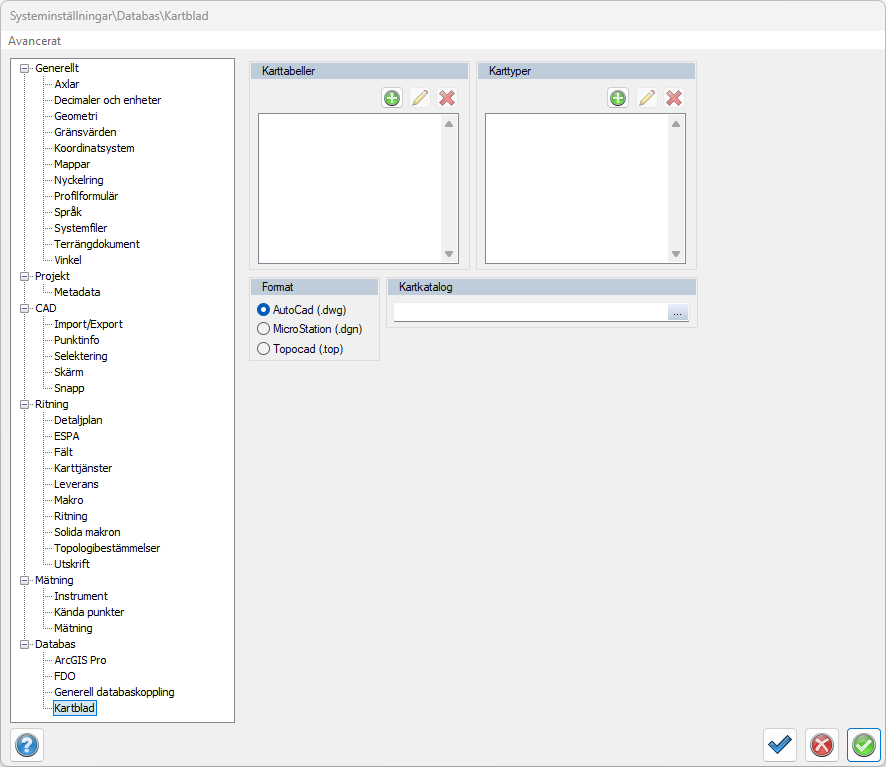Collapse the Ritning tree node
886x767 pixels.
click(x=25, y=404)
